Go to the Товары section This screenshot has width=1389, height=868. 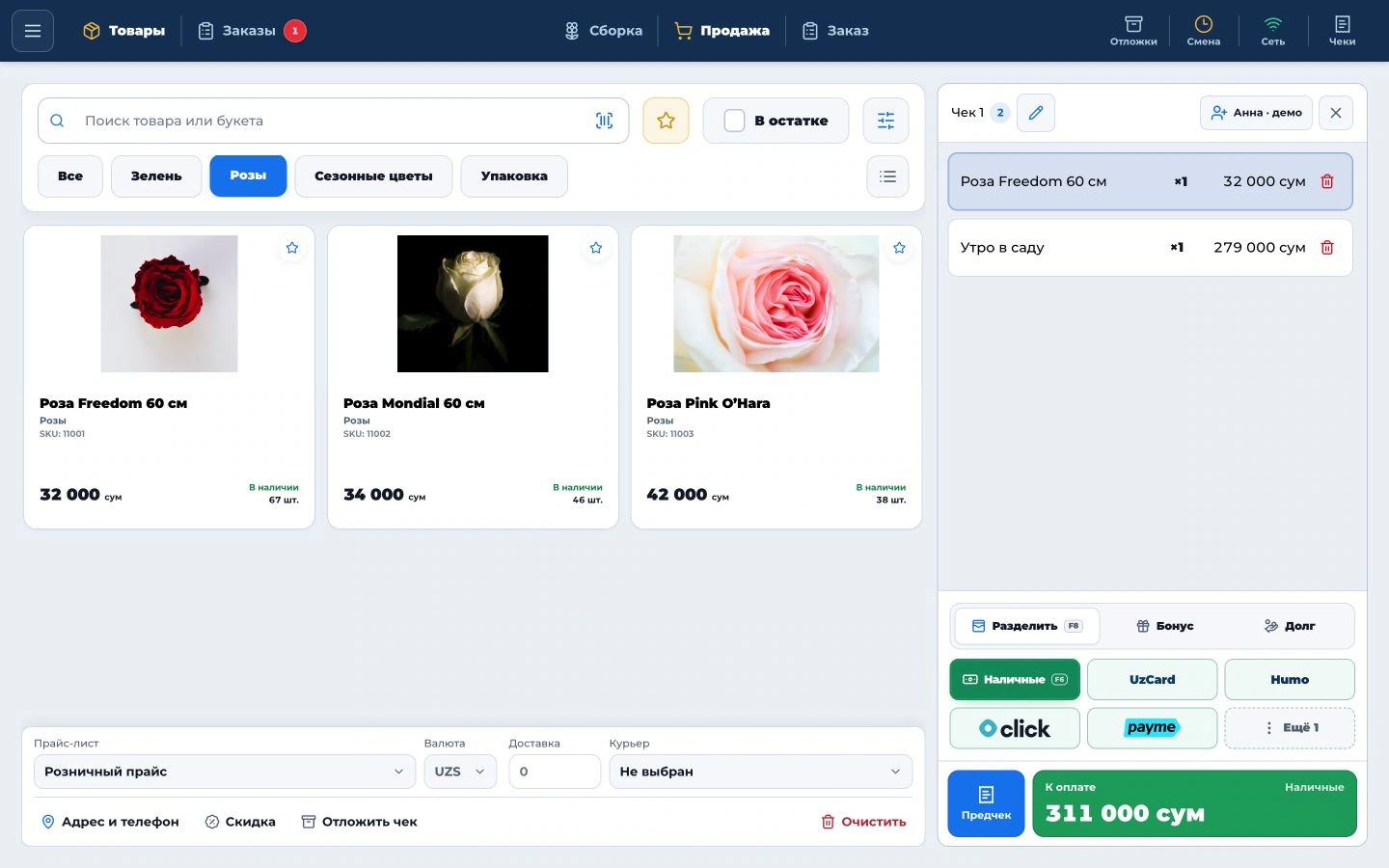[x=124, y=31]
